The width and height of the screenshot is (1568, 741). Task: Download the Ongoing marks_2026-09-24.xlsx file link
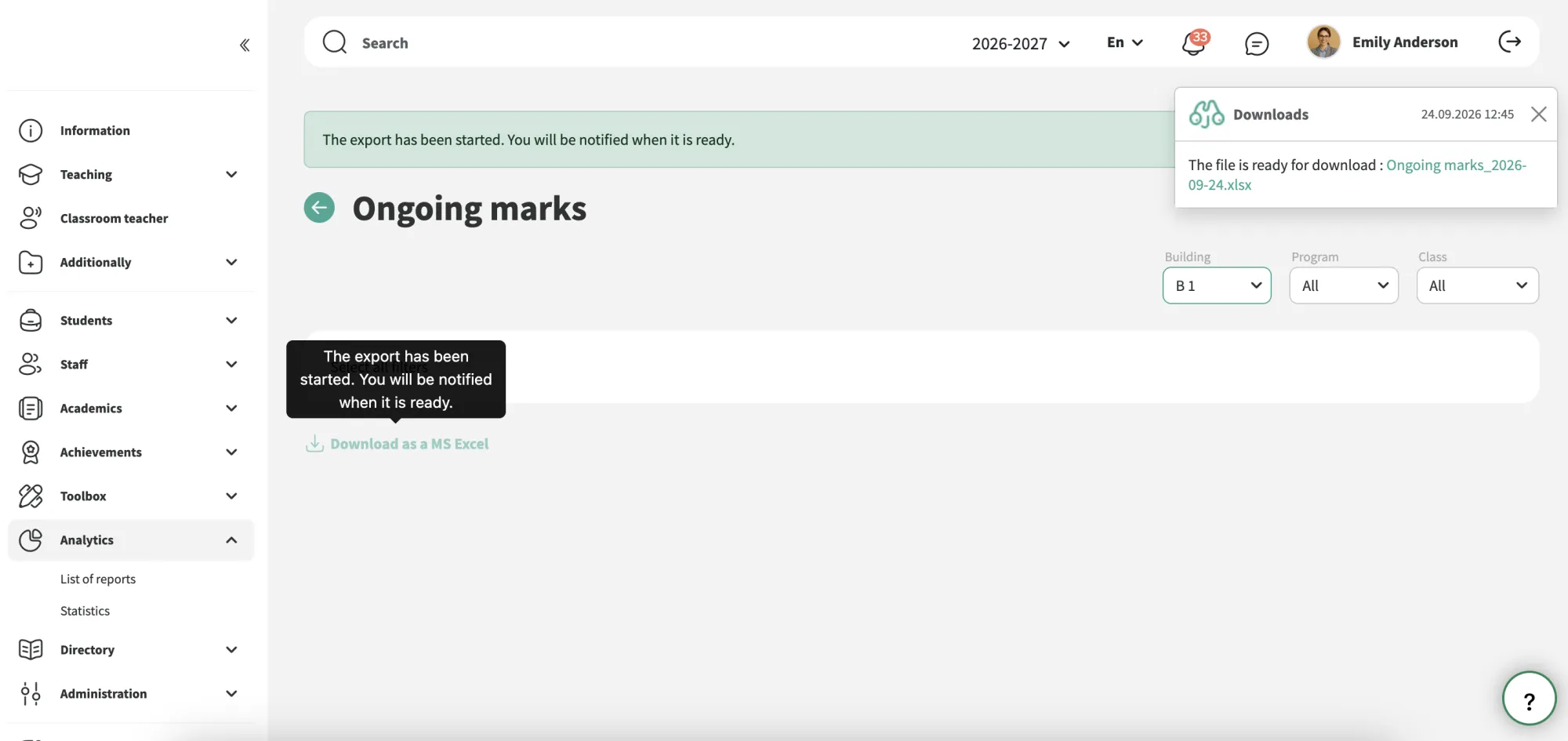pos(1357,175)
